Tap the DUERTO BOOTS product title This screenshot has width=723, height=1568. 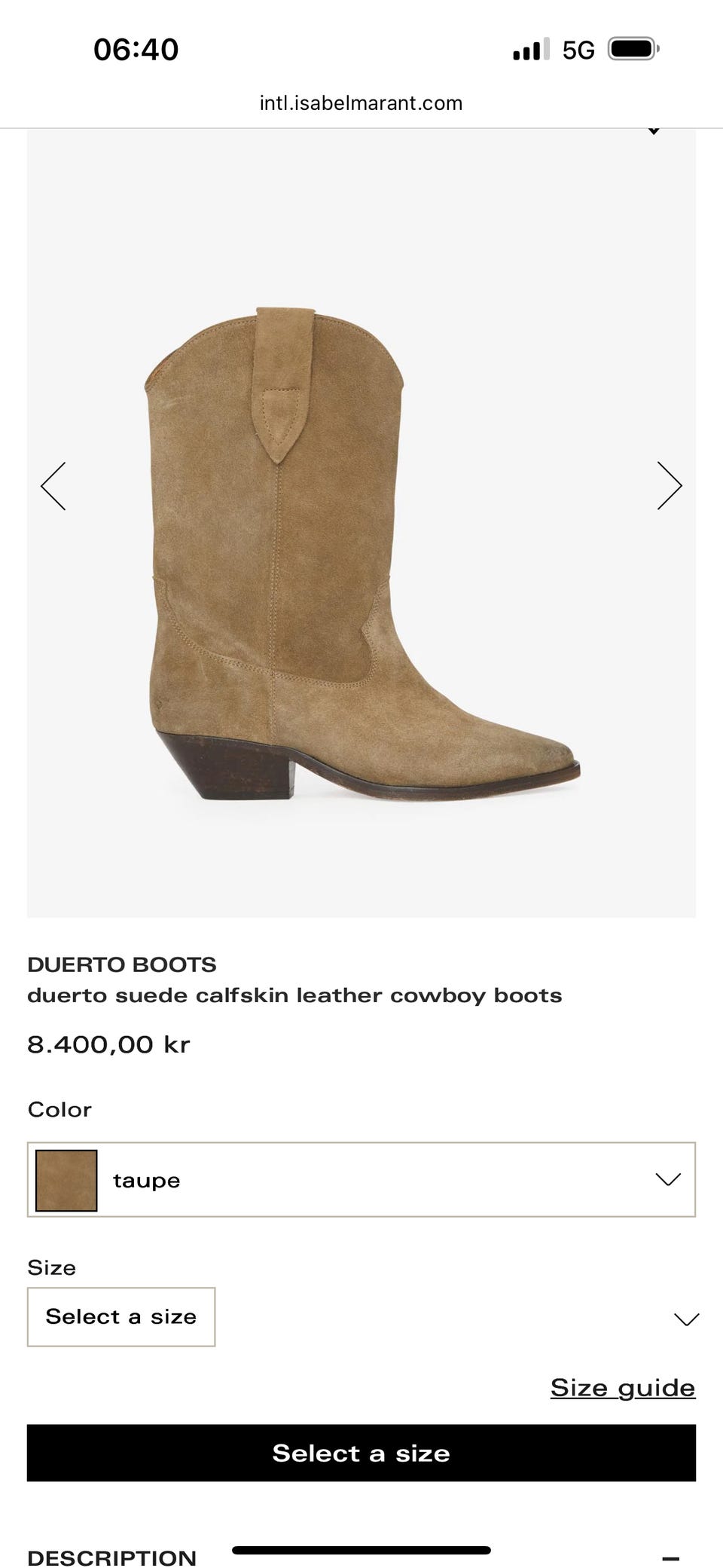(122, 964)
